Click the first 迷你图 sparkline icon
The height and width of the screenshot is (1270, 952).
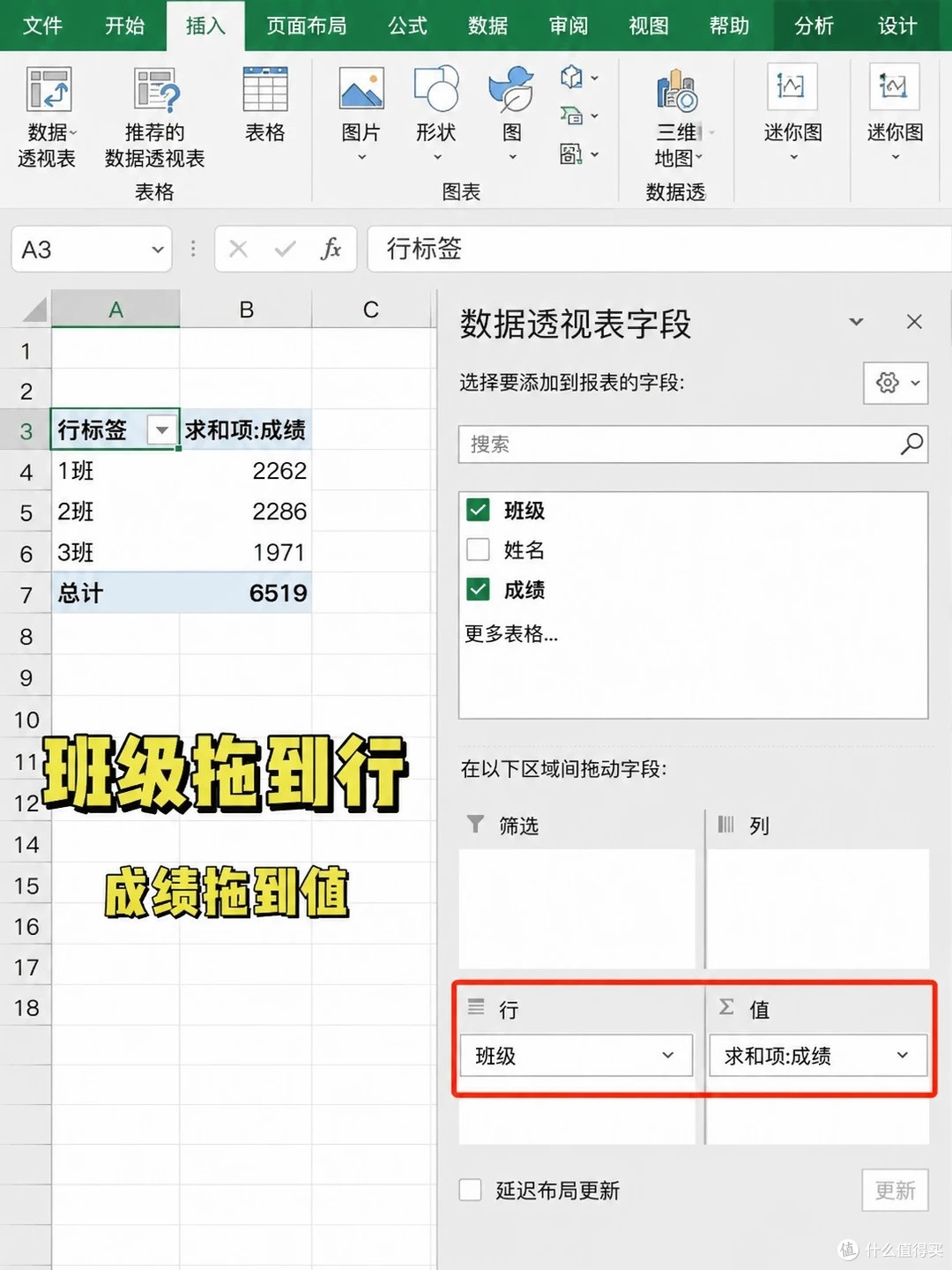click(x=792, y=87)
